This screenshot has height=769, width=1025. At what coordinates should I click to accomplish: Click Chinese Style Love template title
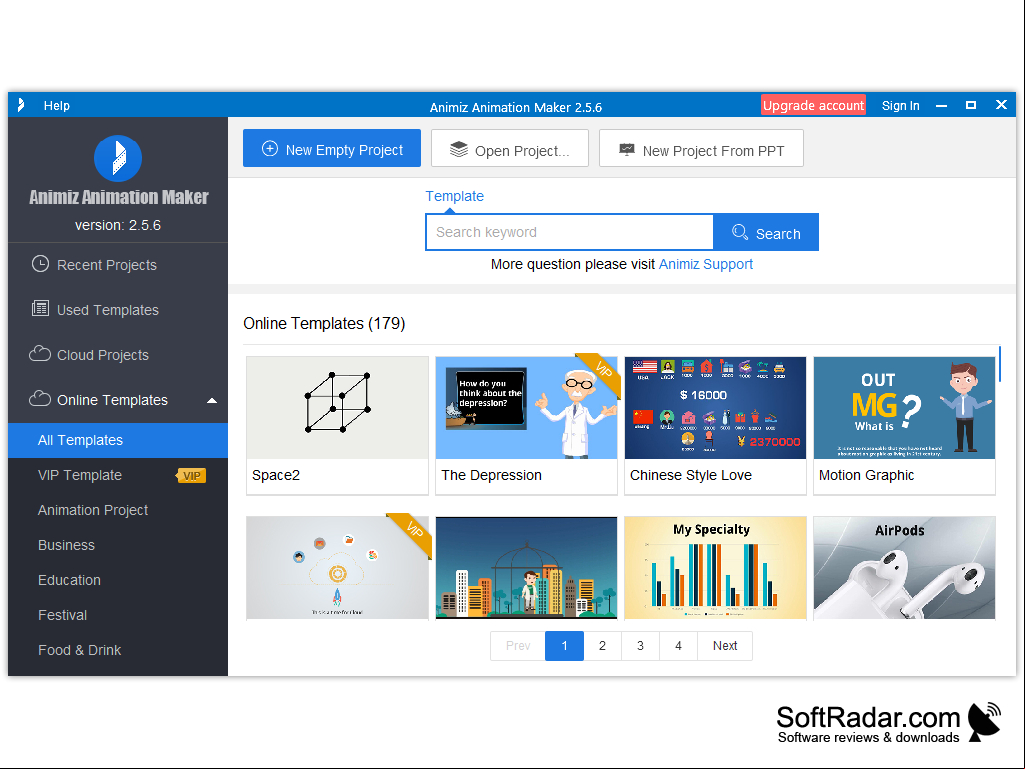coord(690,475)
